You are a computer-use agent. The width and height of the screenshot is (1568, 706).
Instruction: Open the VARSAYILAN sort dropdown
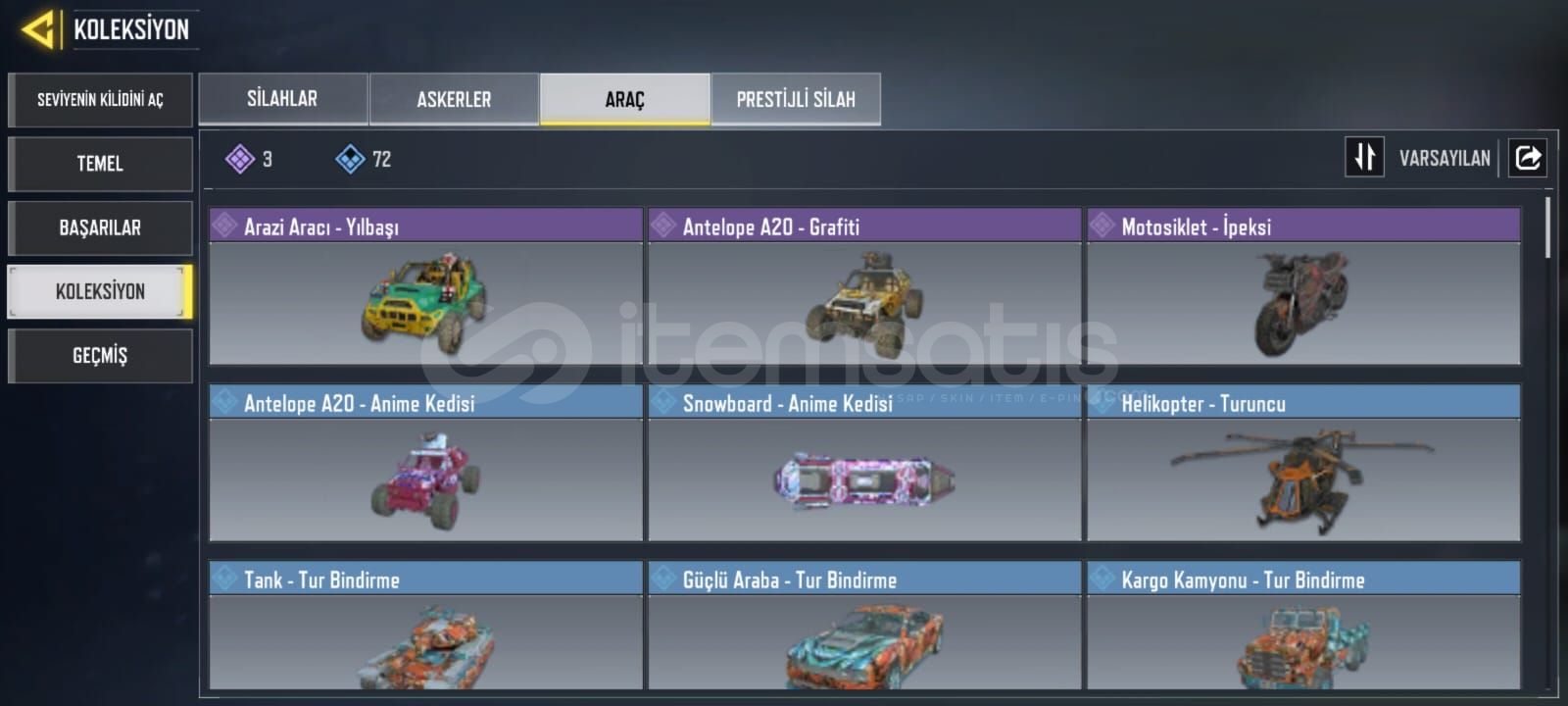pyautogui.click(x=1445, y=158)
